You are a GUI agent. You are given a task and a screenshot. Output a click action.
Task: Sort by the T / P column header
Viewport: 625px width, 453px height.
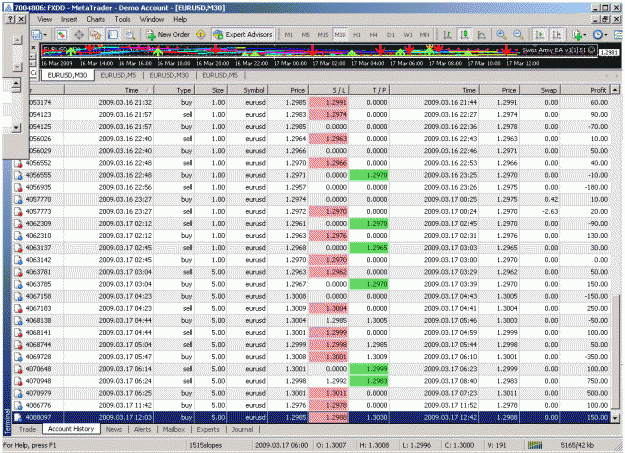369,90
